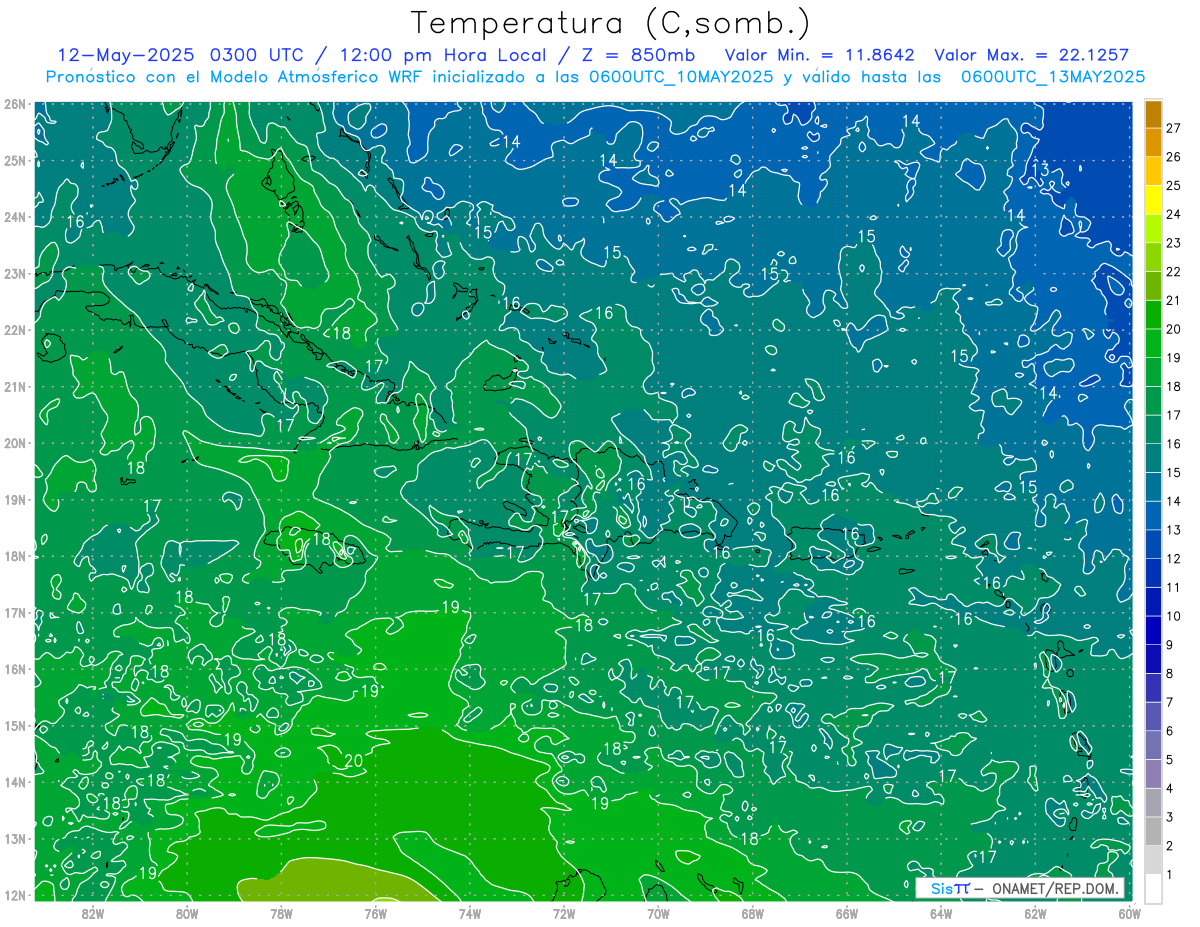Click the 62W longitude label
1200x927 pixels.
pyautogui.click(x=1035, y=913)
